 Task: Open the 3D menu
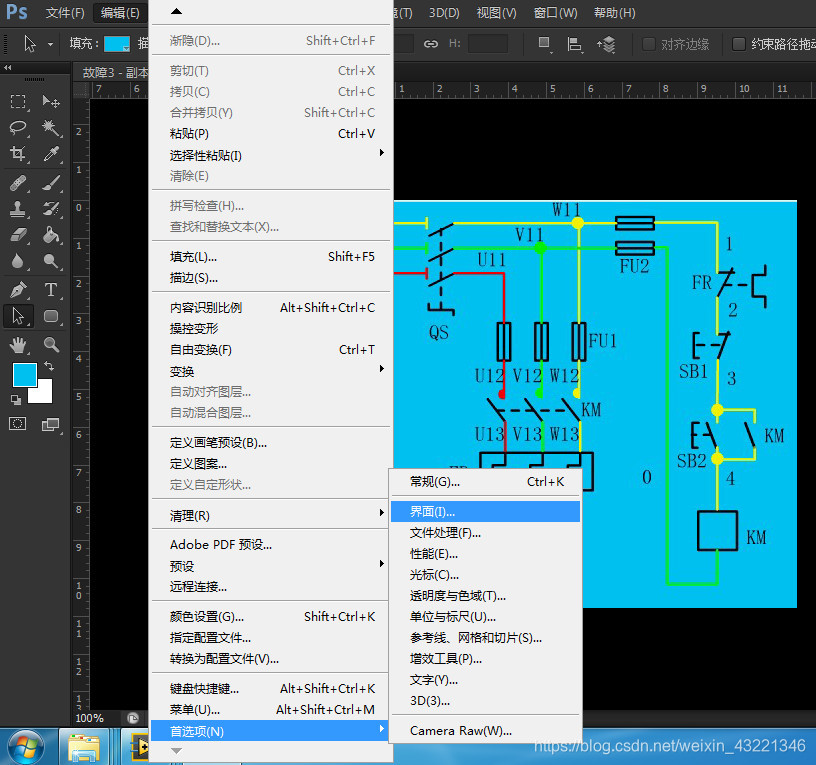click(x=444, y=12)
